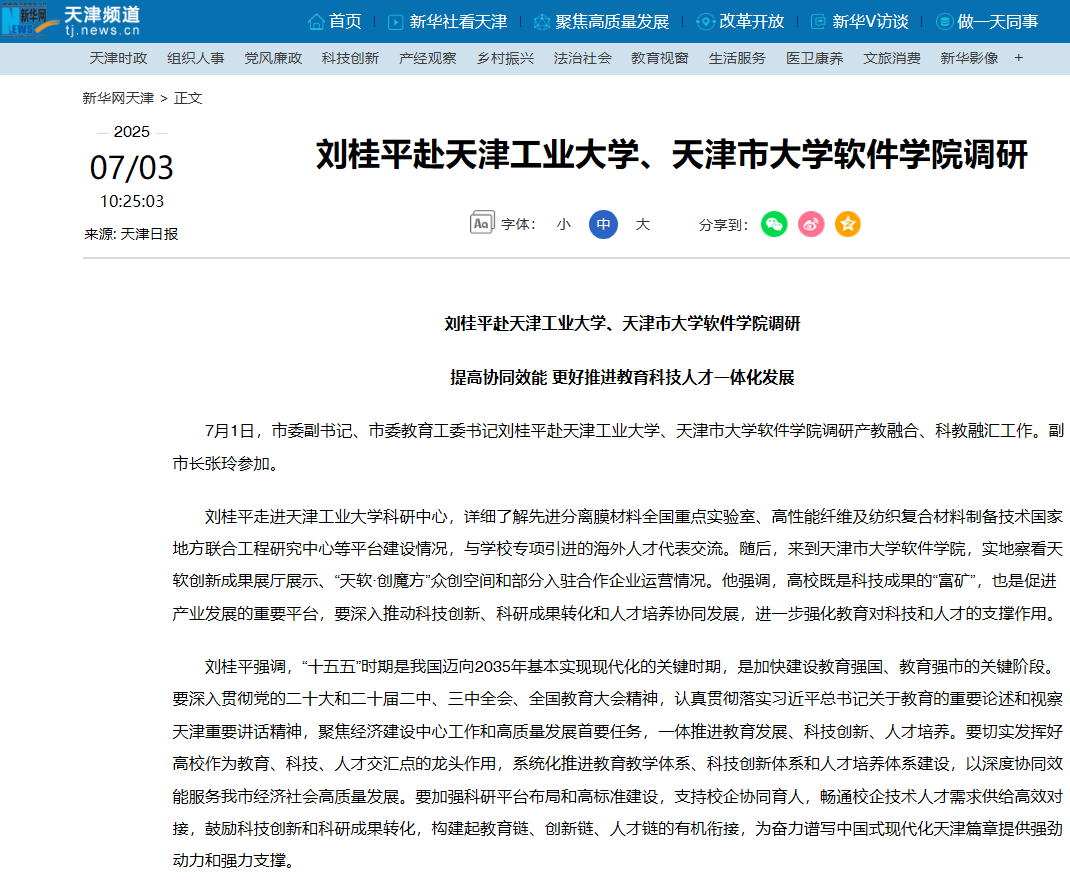The width and height of the screenshot is (1070, 884).
Task: Click the icon before 新华V访谈
Action: pos(818,23)
